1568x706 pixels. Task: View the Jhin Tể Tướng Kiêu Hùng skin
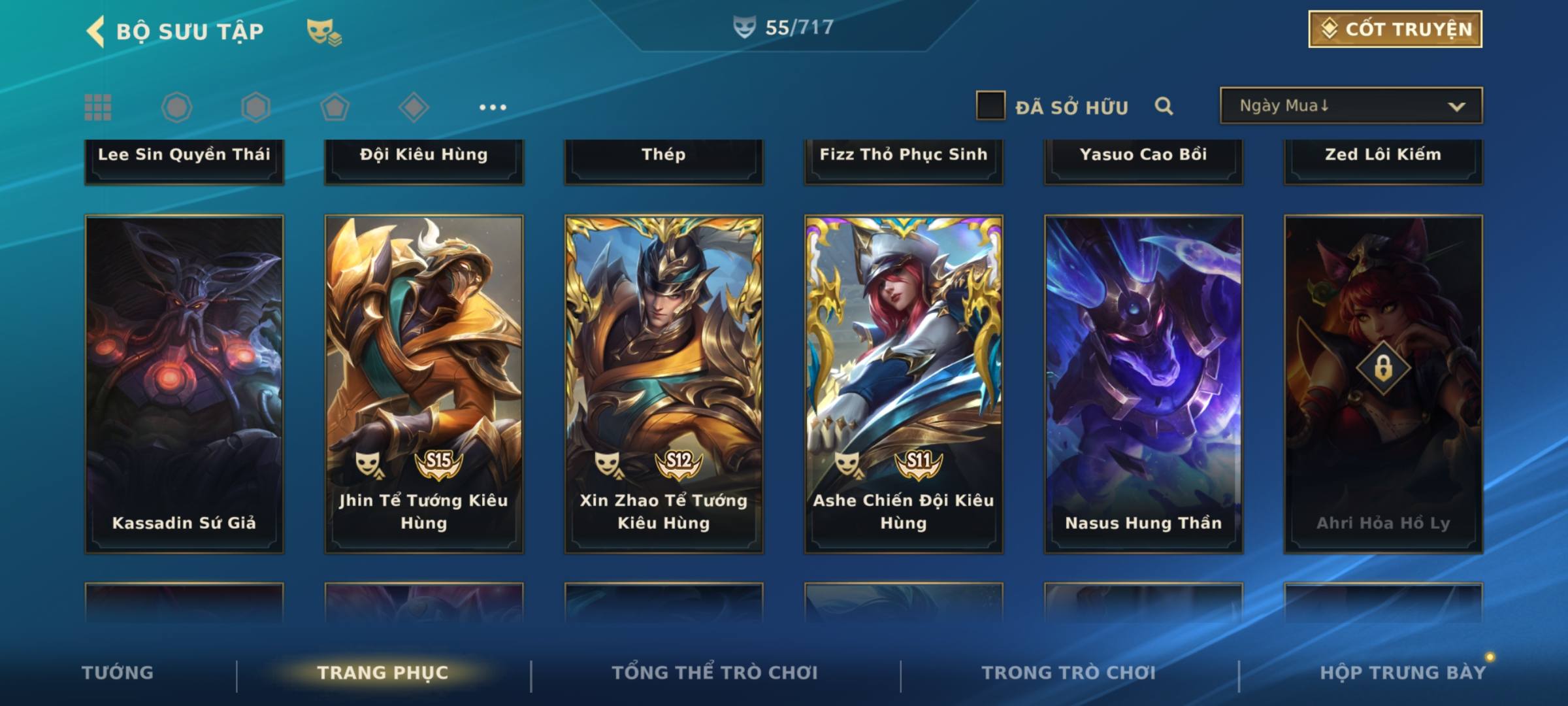(x=424, y=384)
